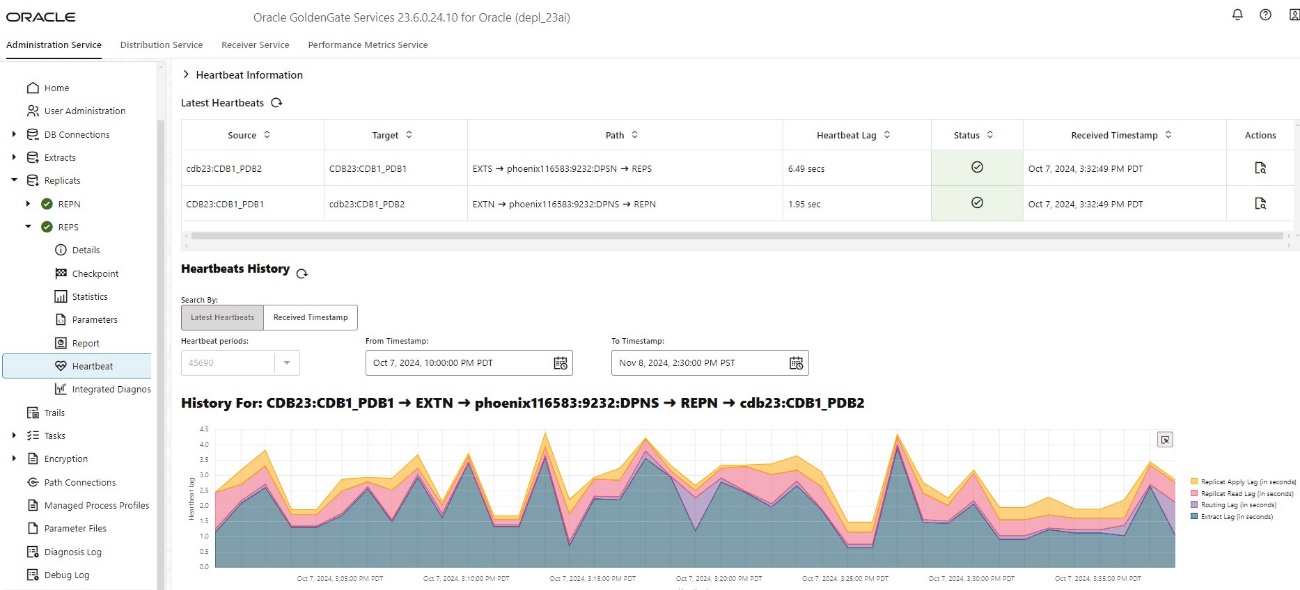Viewport: 1300px width, 590px height.
Task: Switch to the Performance Metrics Service tab
Action: click(x=368, y=45)
